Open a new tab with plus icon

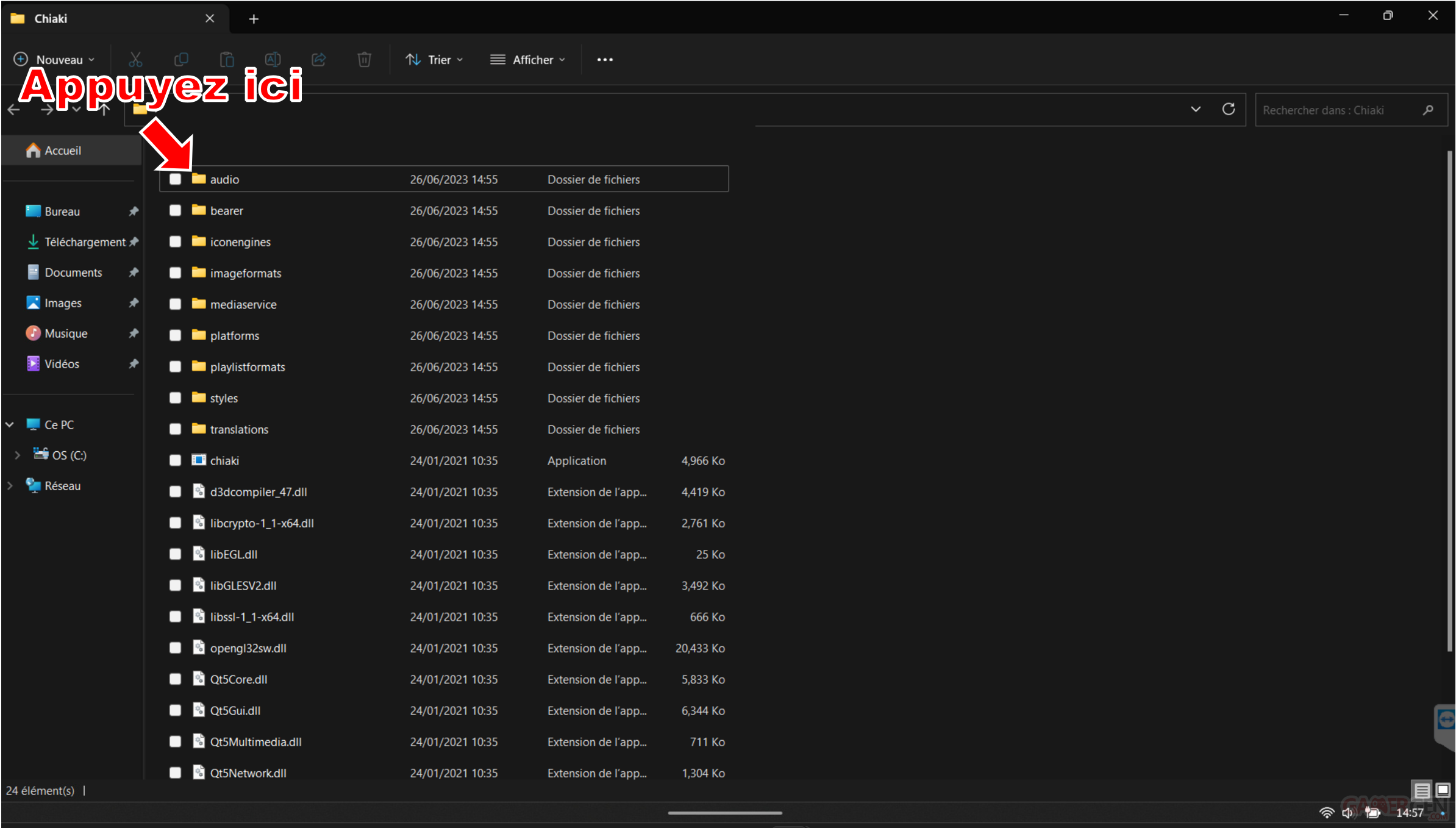[x=254, y=19]
